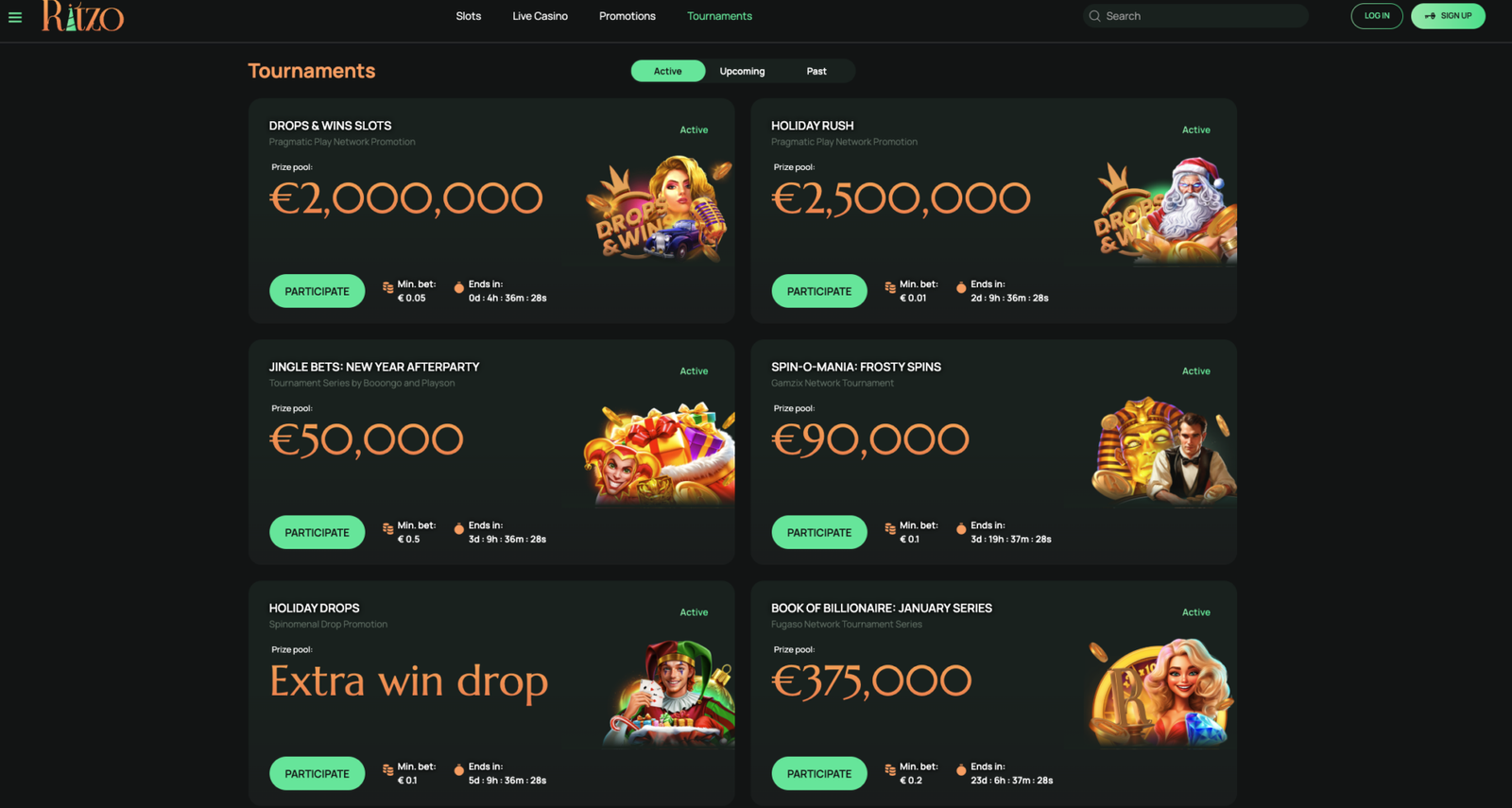
Task: Open the Live Casino menu item
Action: (541, 16)
